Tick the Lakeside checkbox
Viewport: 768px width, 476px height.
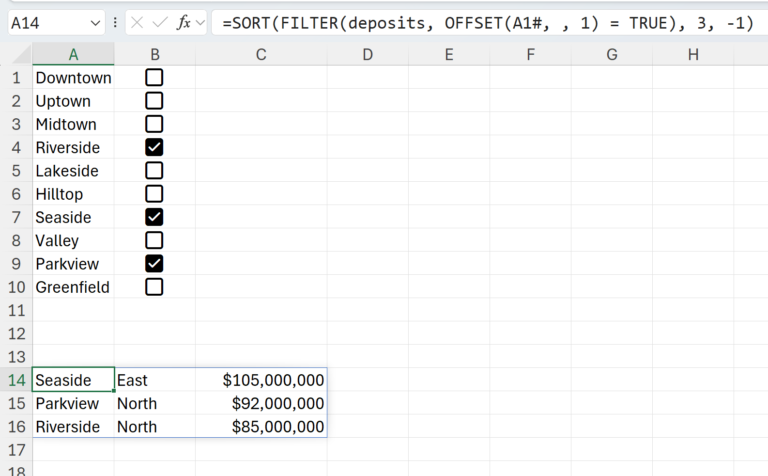[x=154, y=170]
